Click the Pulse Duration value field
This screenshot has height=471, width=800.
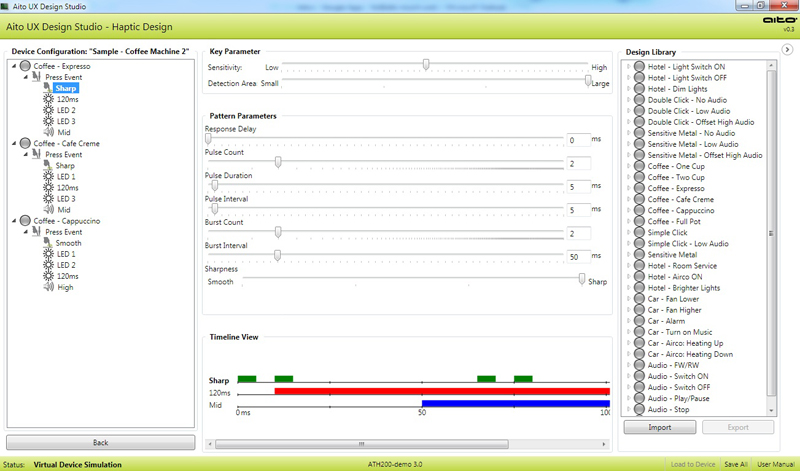click(579, 186)
